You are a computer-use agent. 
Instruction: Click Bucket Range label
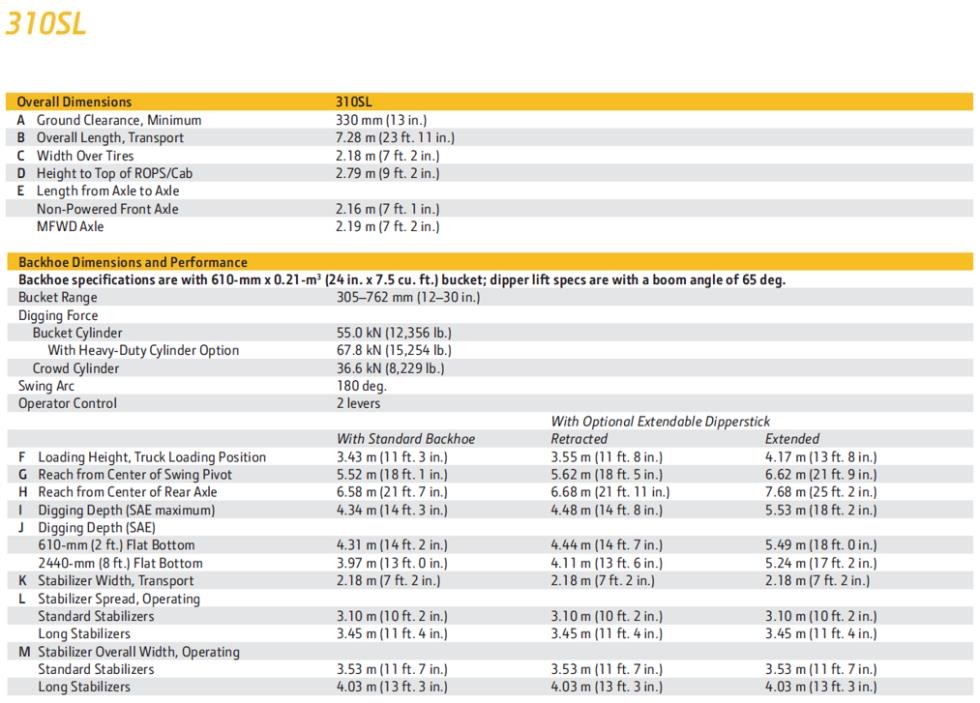pos(58,297)
